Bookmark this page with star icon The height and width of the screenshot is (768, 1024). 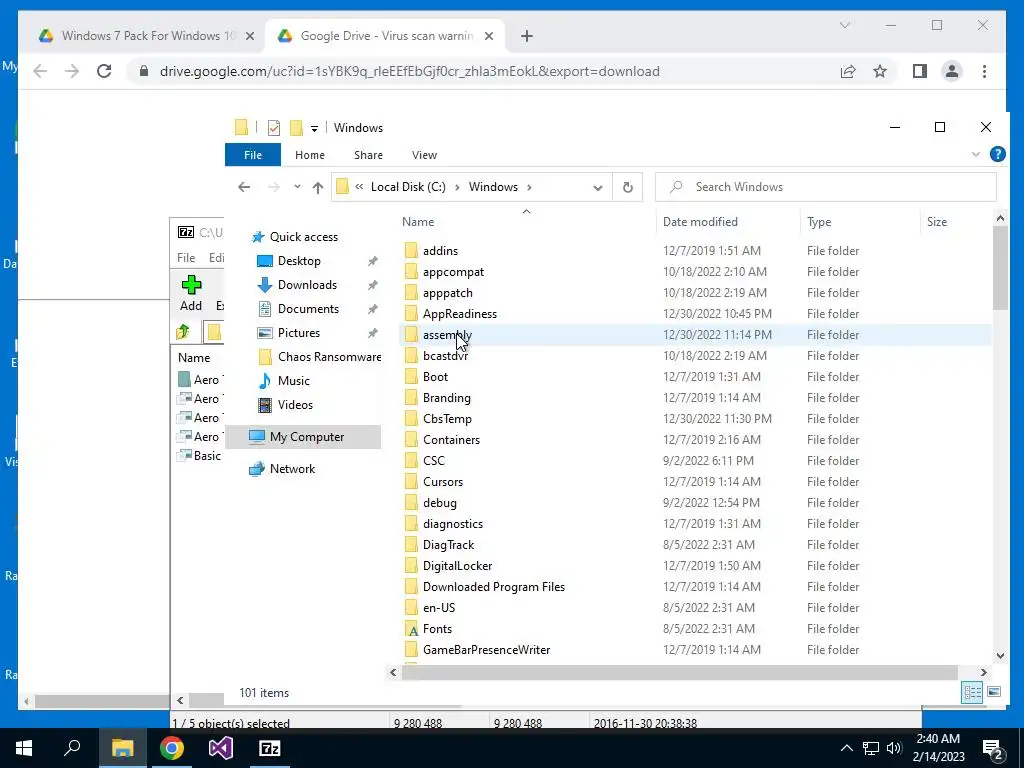click(x=880, y=71)
